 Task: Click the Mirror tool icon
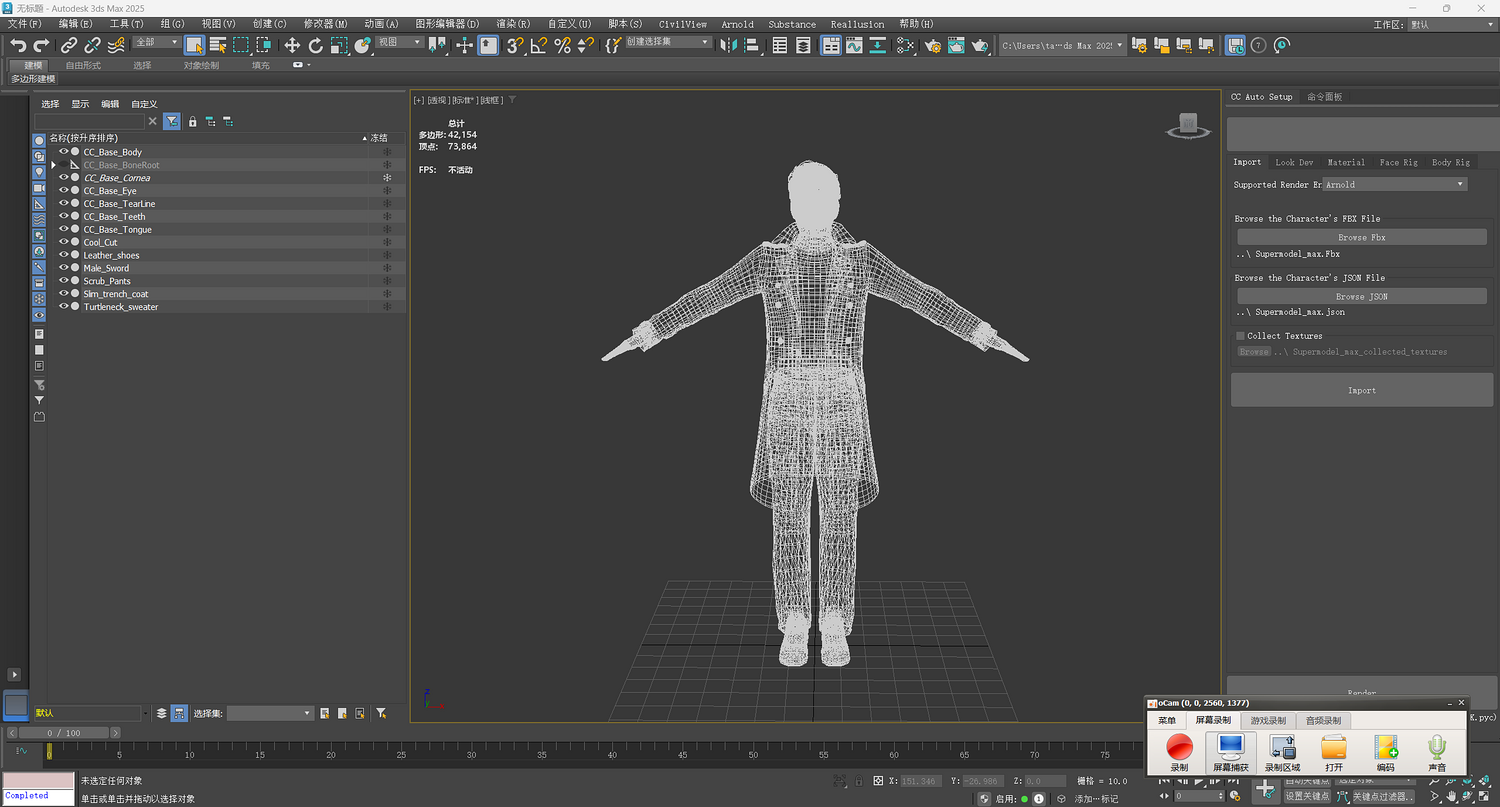728,45
